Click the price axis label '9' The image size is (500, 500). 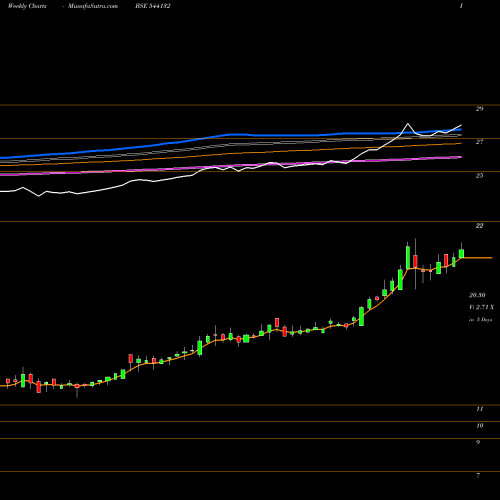[x=478, y=442]
